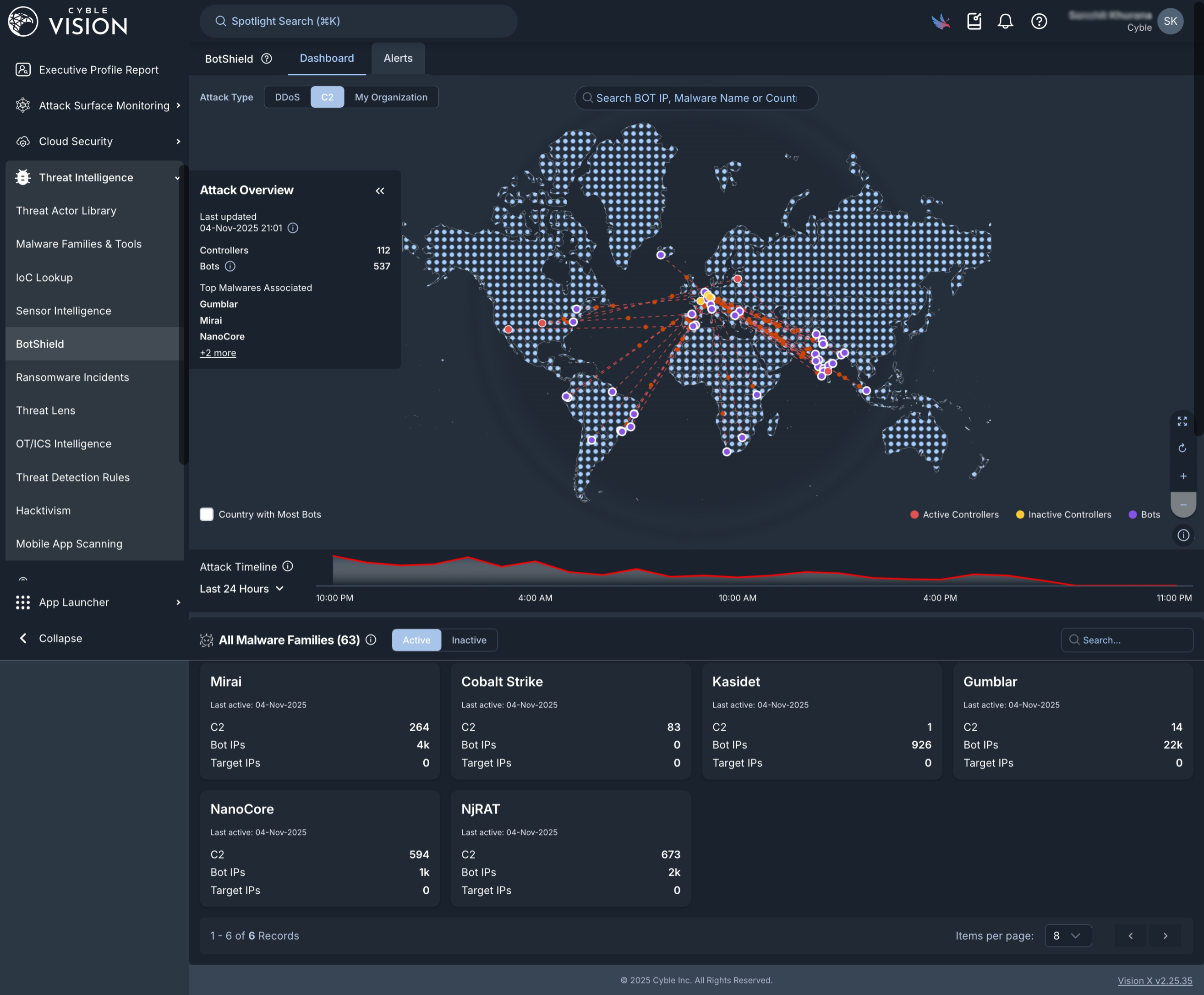This screenshot has height=995, width=1204.
Task: Show Active malware families
Action: click(416, 640)
